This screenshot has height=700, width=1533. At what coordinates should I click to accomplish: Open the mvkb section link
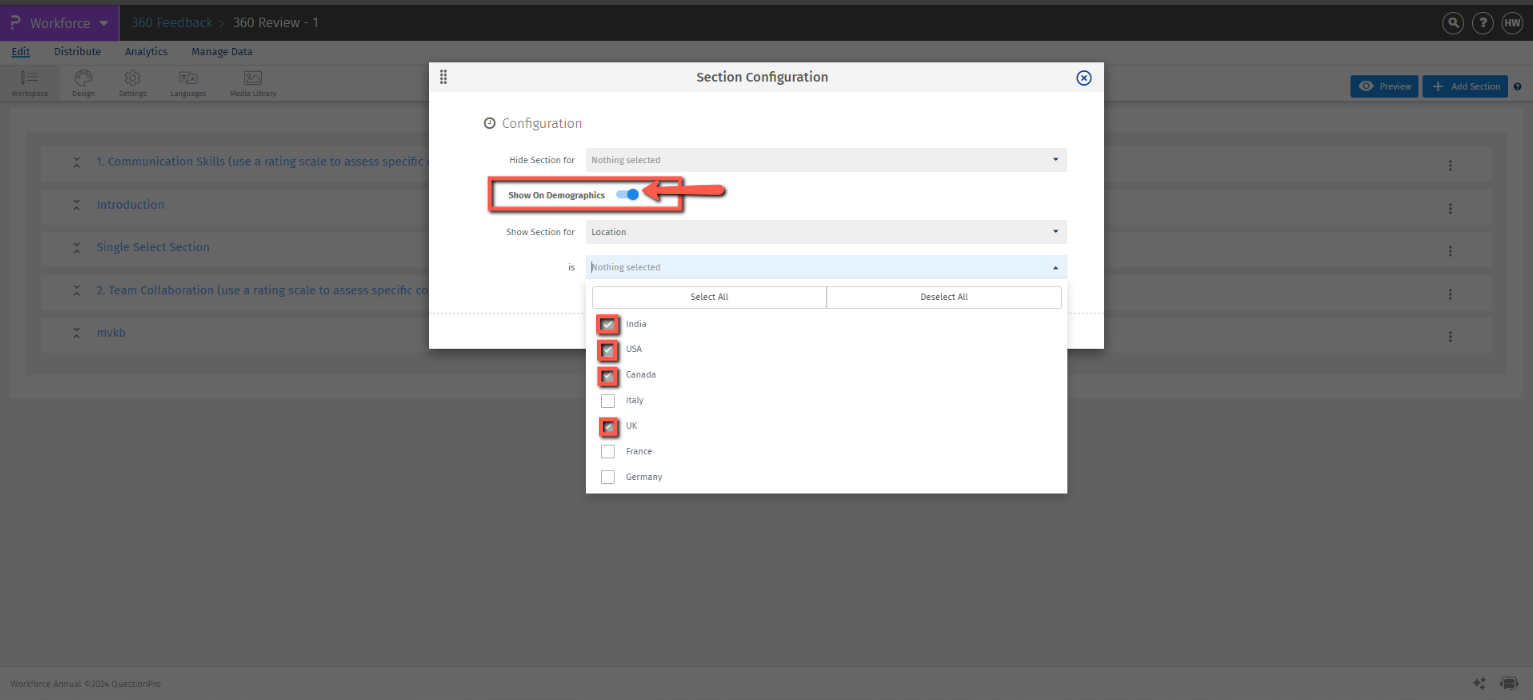point(111,333)
